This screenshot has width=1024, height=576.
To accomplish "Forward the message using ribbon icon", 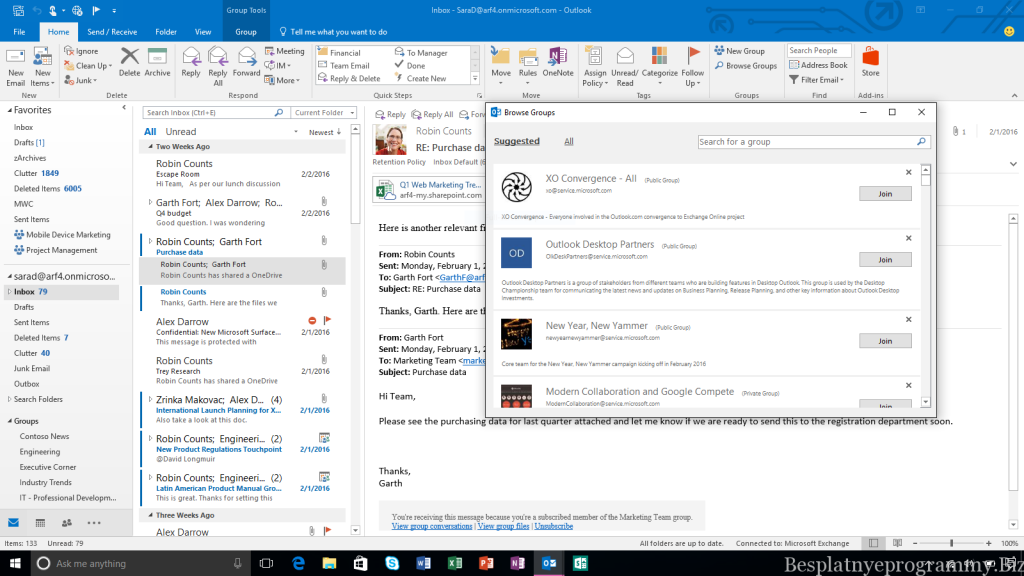I will point(246,63).
